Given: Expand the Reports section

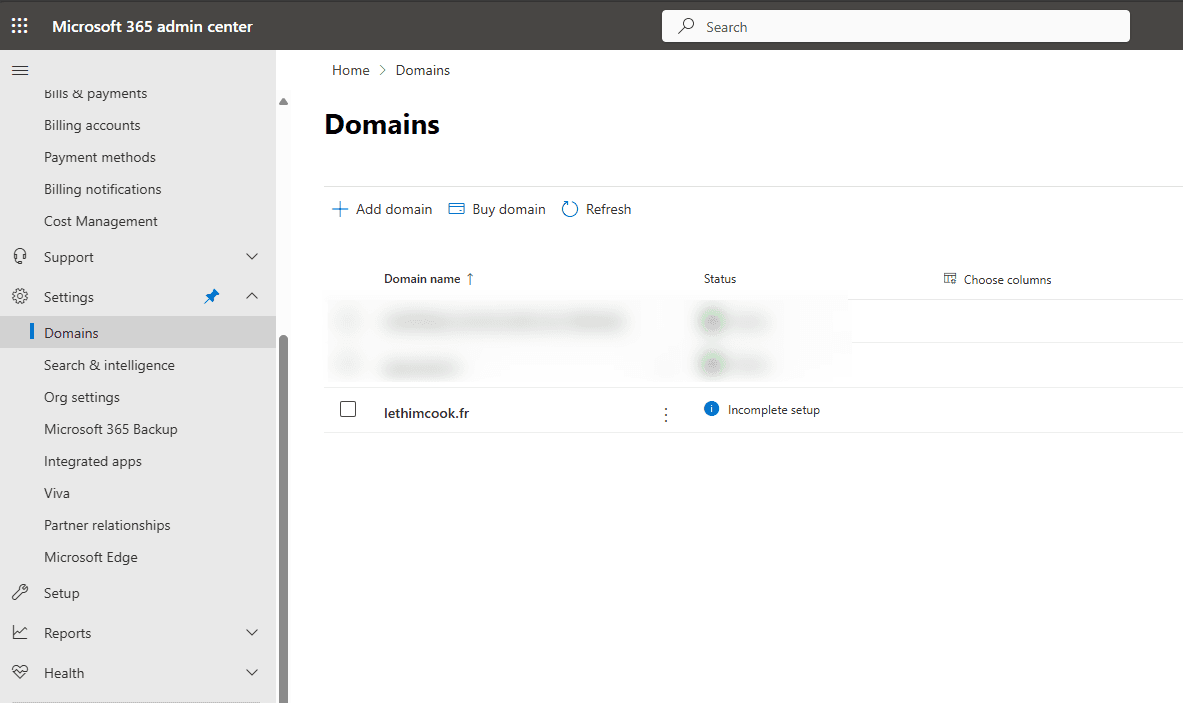Looking at the screenshot, I should click(251, 632).
